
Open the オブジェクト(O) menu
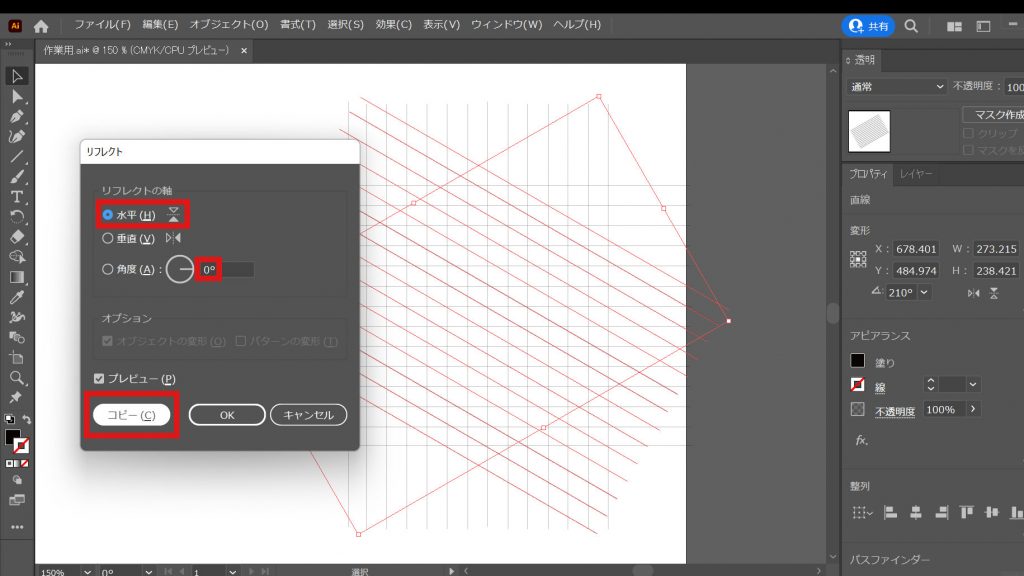[229, 24]
